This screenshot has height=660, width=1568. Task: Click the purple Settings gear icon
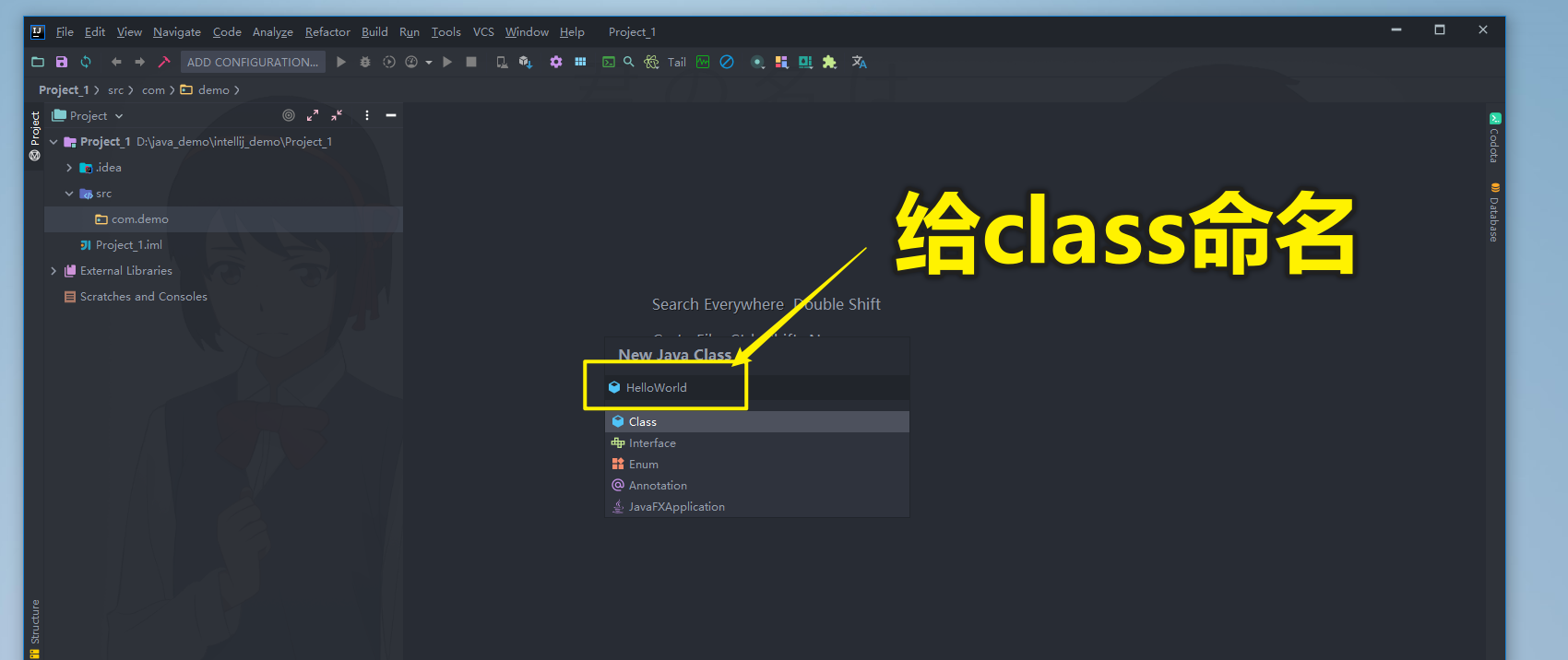[x=556, y=62]
